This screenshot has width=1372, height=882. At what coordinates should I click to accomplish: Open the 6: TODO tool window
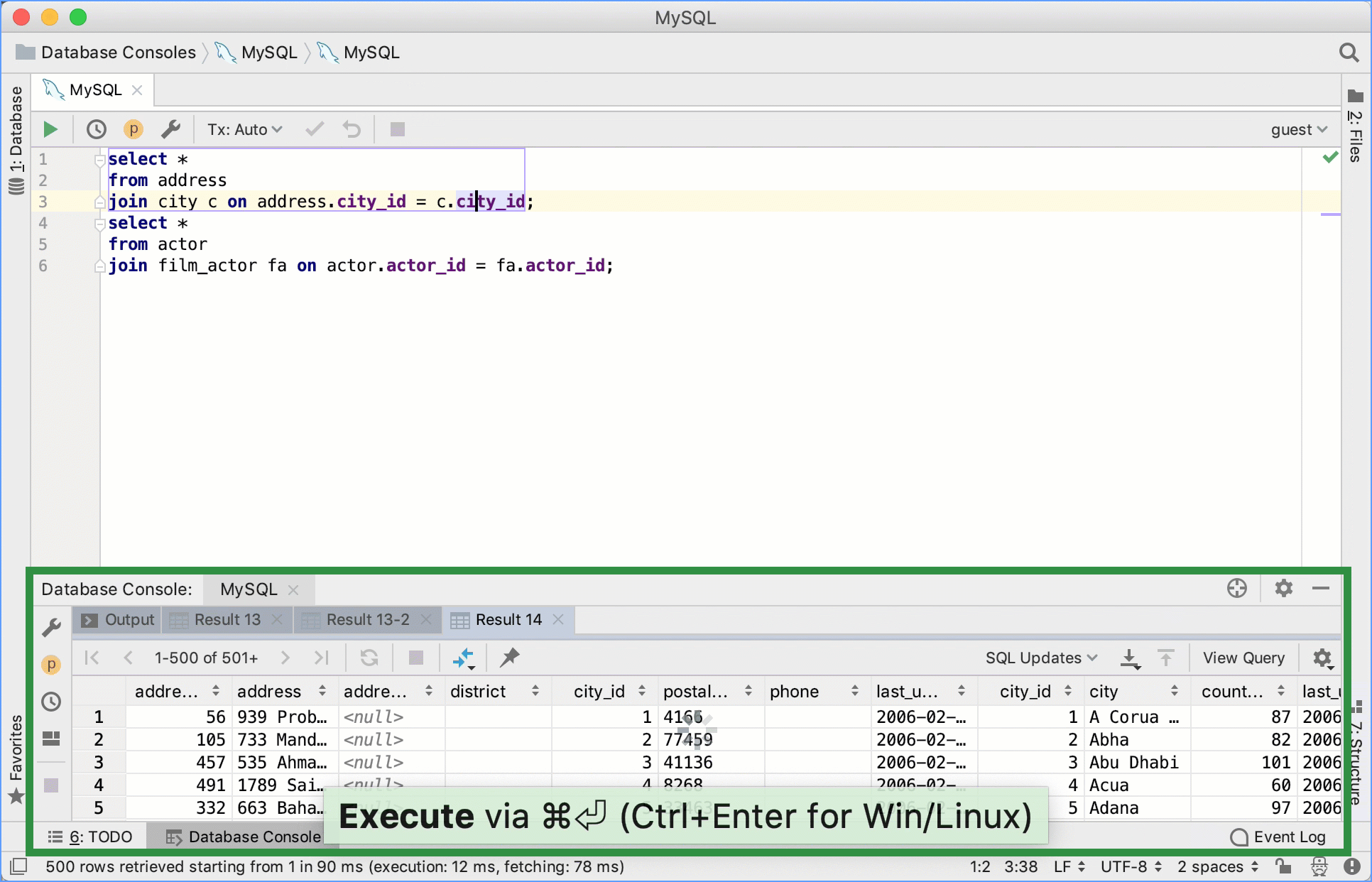90,837
